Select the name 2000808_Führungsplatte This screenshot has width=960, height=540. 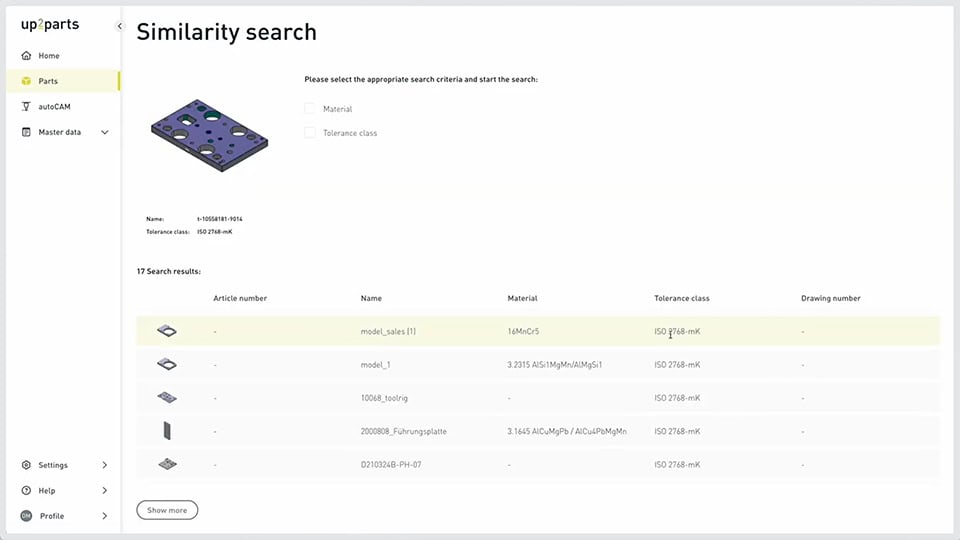tap(403, 431)
